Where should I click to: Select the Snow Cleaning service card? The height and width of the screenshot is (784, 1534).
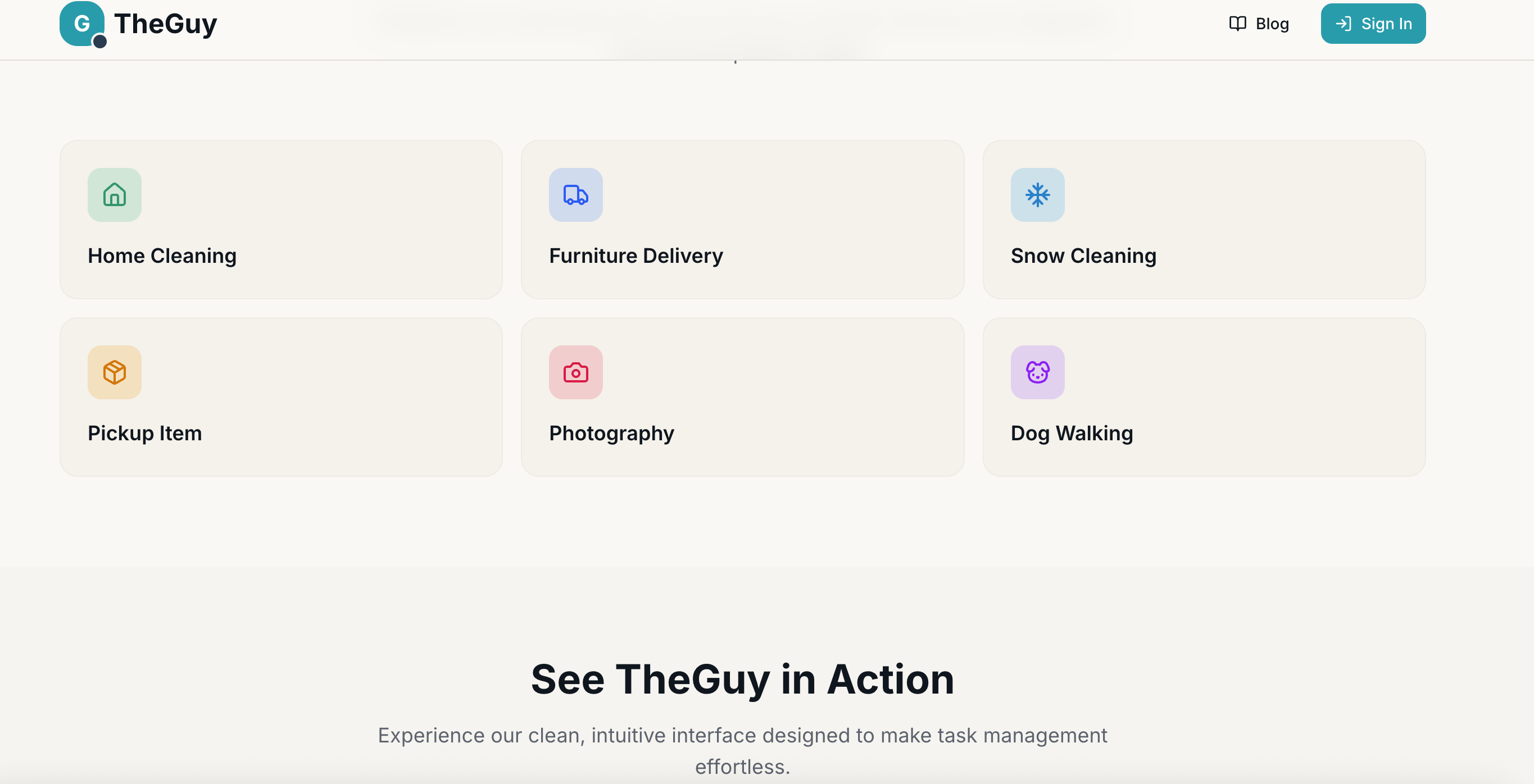[x=1204, y=219]
